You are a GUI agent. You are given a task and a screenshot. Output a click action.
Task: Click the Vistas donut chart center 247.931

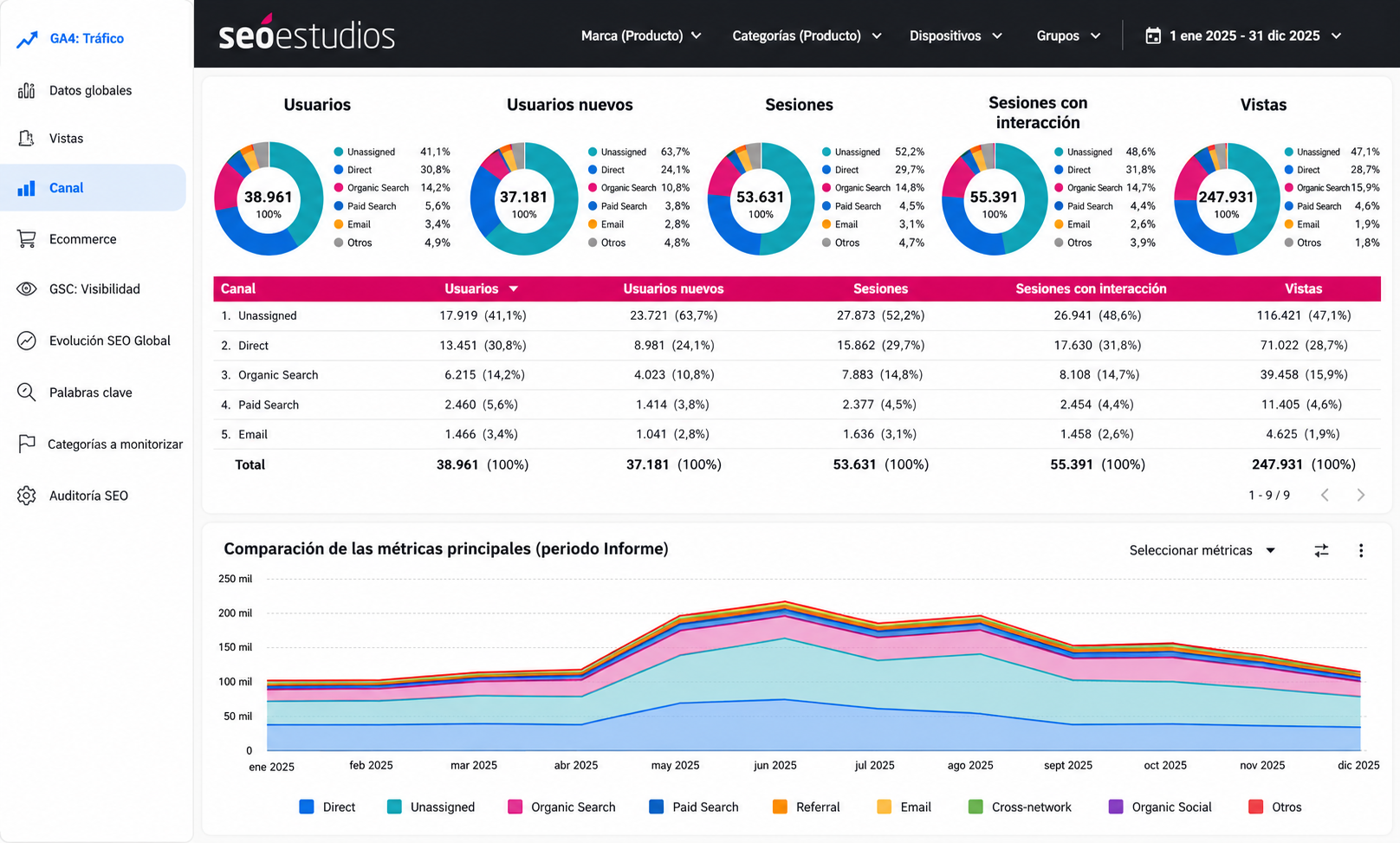(x=1227, y=198)
